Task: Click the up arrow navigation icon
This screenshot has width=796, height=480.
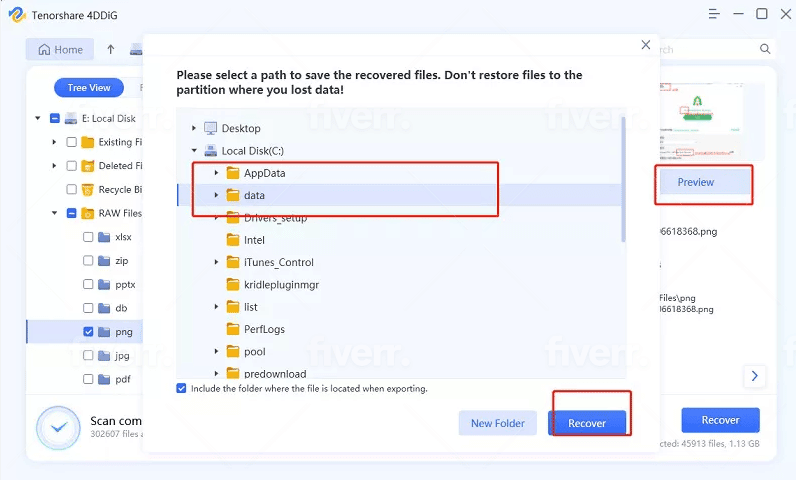Action: coord(111,49)
